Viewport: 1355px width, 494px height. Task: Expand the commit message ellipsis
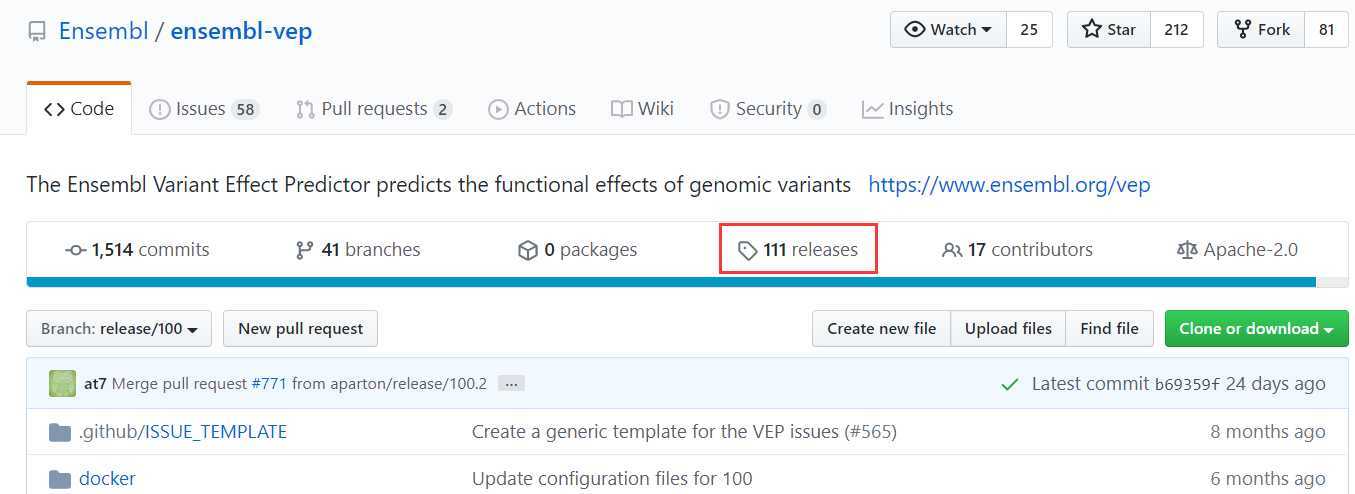pyautogui.click(x=511, y=383)
